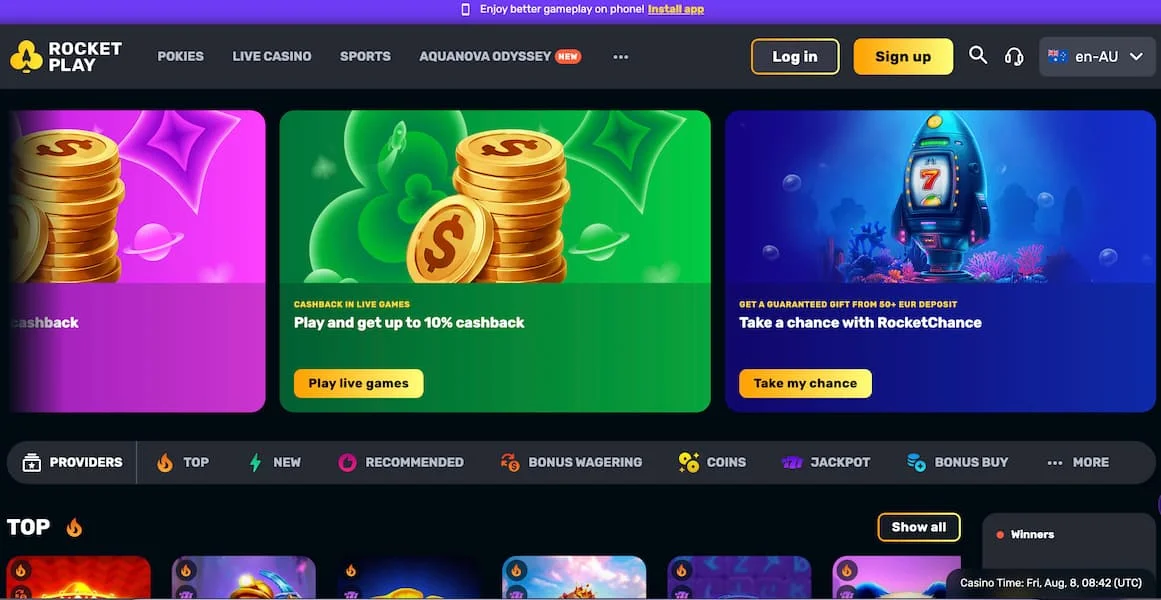Screen dimensions: 1161x600
Task: Select the TOP flame category
Action: point(183,462)
